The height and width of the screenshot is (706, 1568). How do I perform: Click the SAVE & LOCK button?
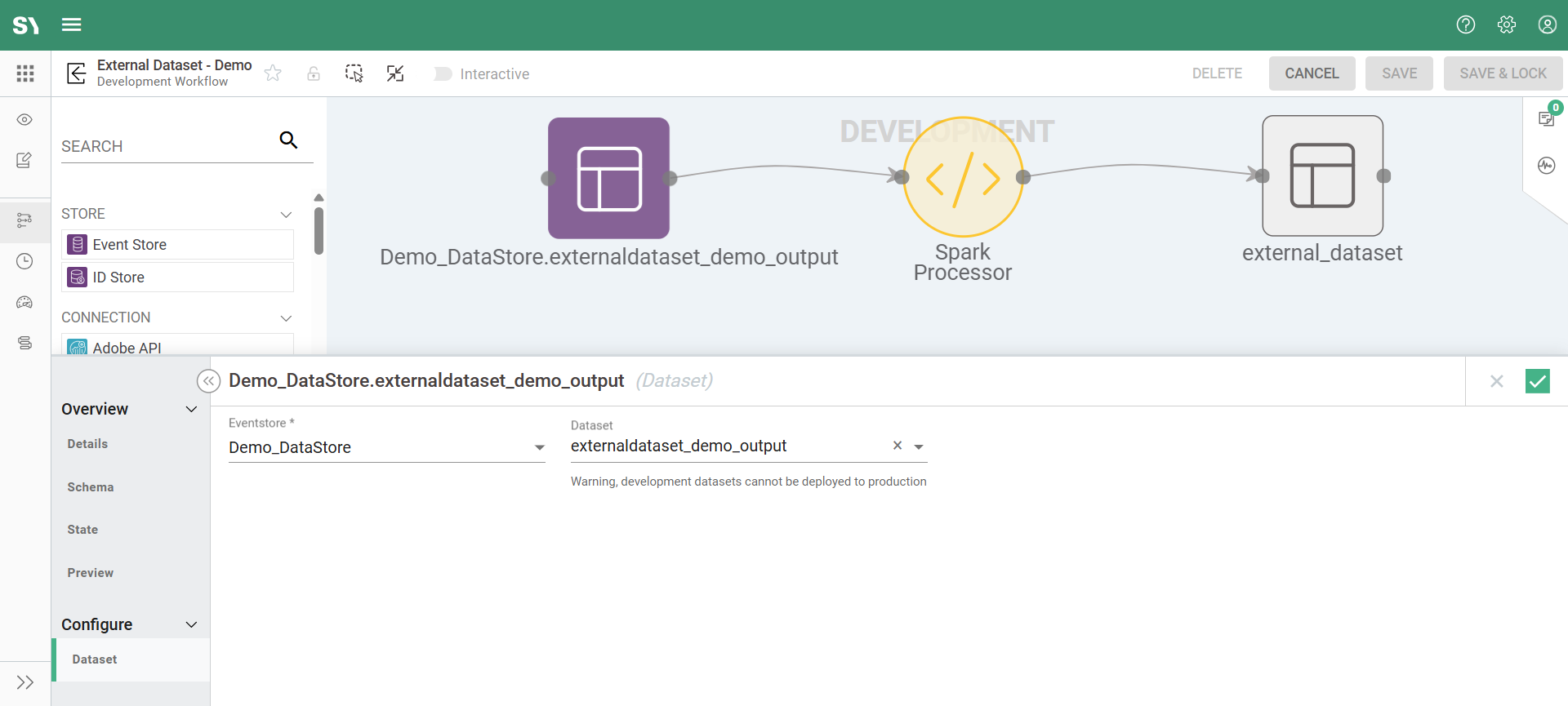[x=1503, y=73]
